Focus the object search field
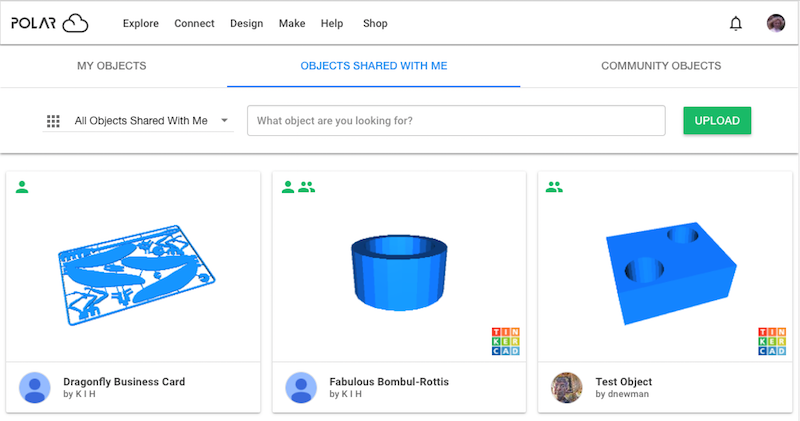The image size is (800, 421). pyautogui.click(x=456, y=121)
